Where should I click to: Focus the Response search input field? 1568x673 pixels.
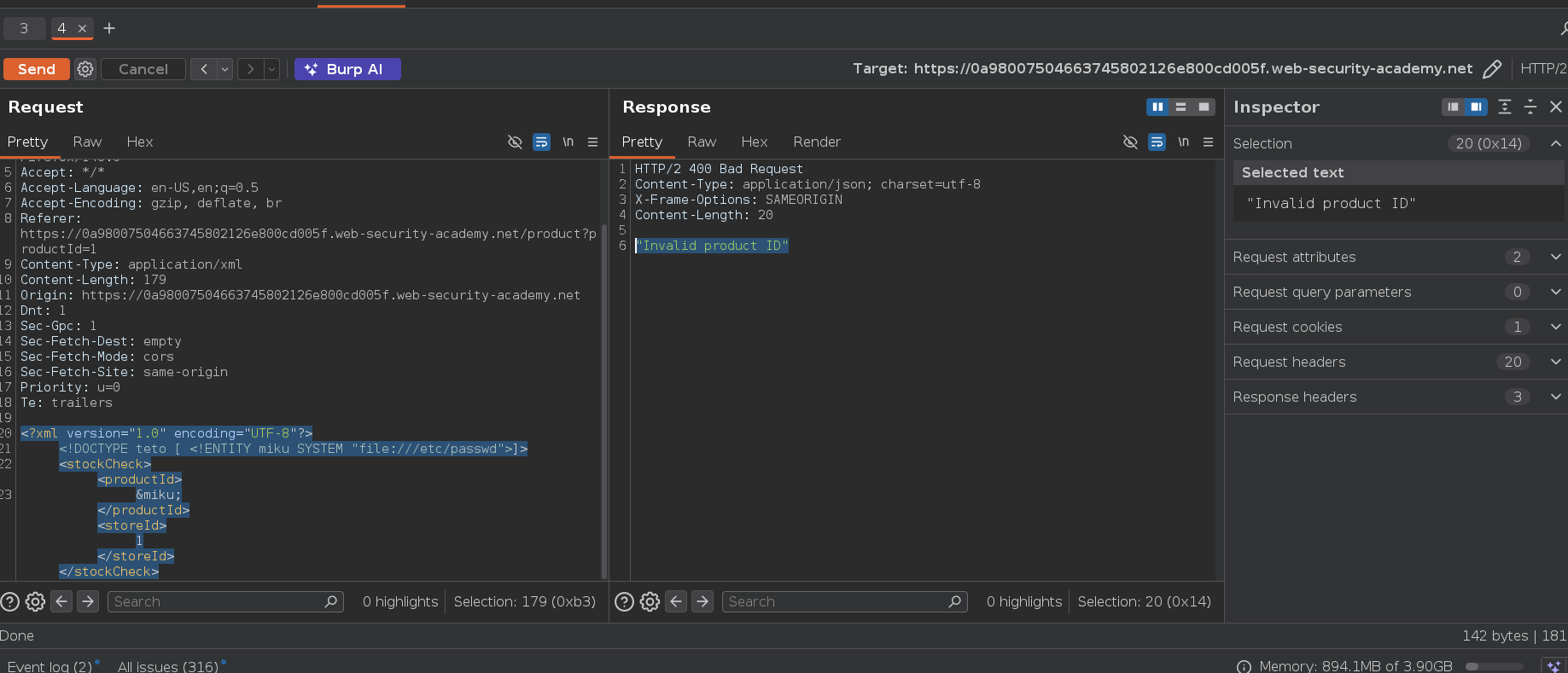pos(845,601)
